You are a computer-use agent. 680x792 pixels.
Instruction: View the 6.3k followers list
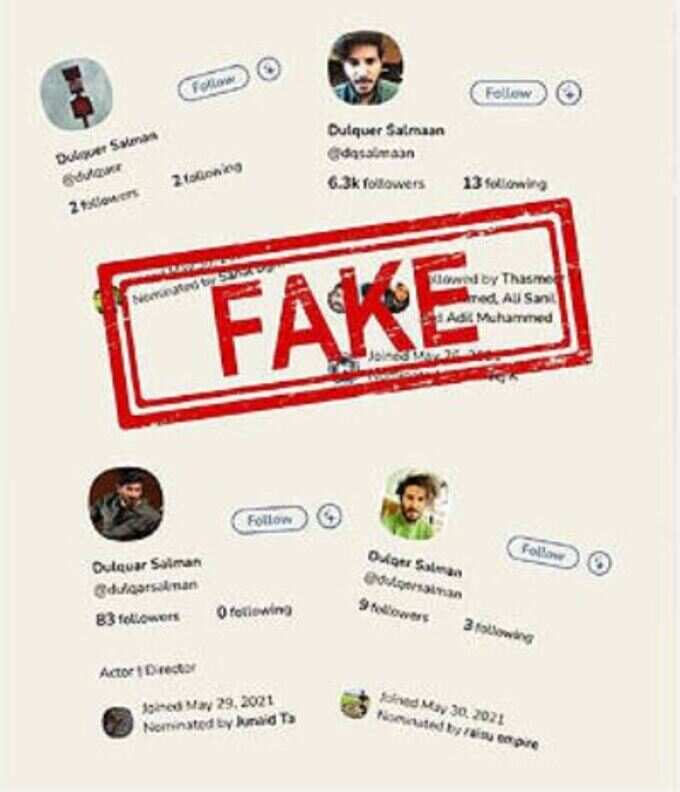376,183
